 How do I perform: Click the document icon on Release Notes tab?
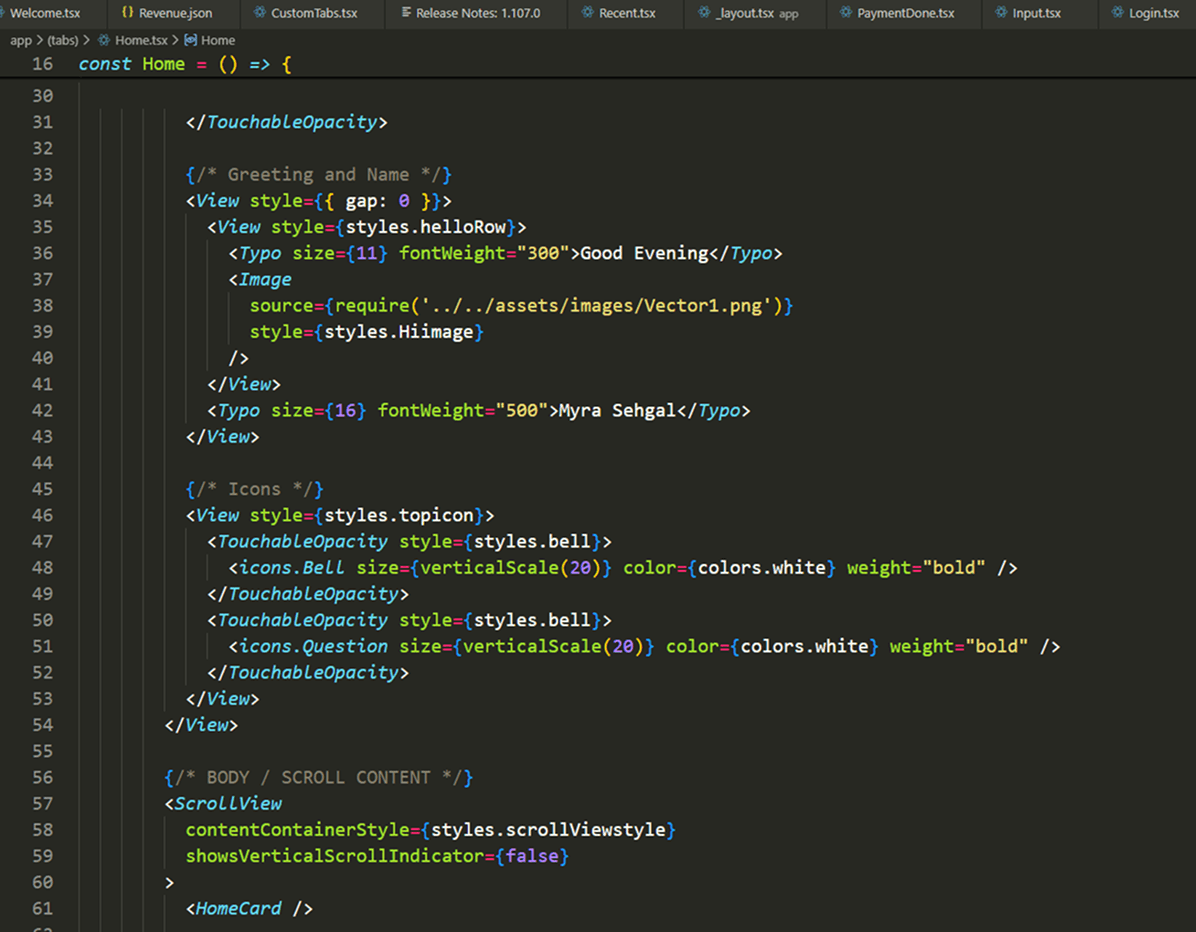coord(406,12)
